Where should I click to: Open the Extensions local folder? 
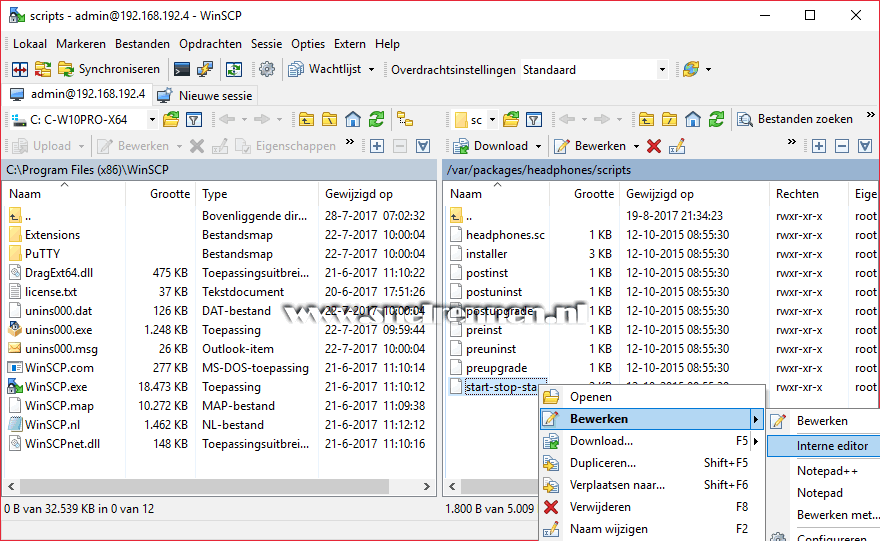52,235
